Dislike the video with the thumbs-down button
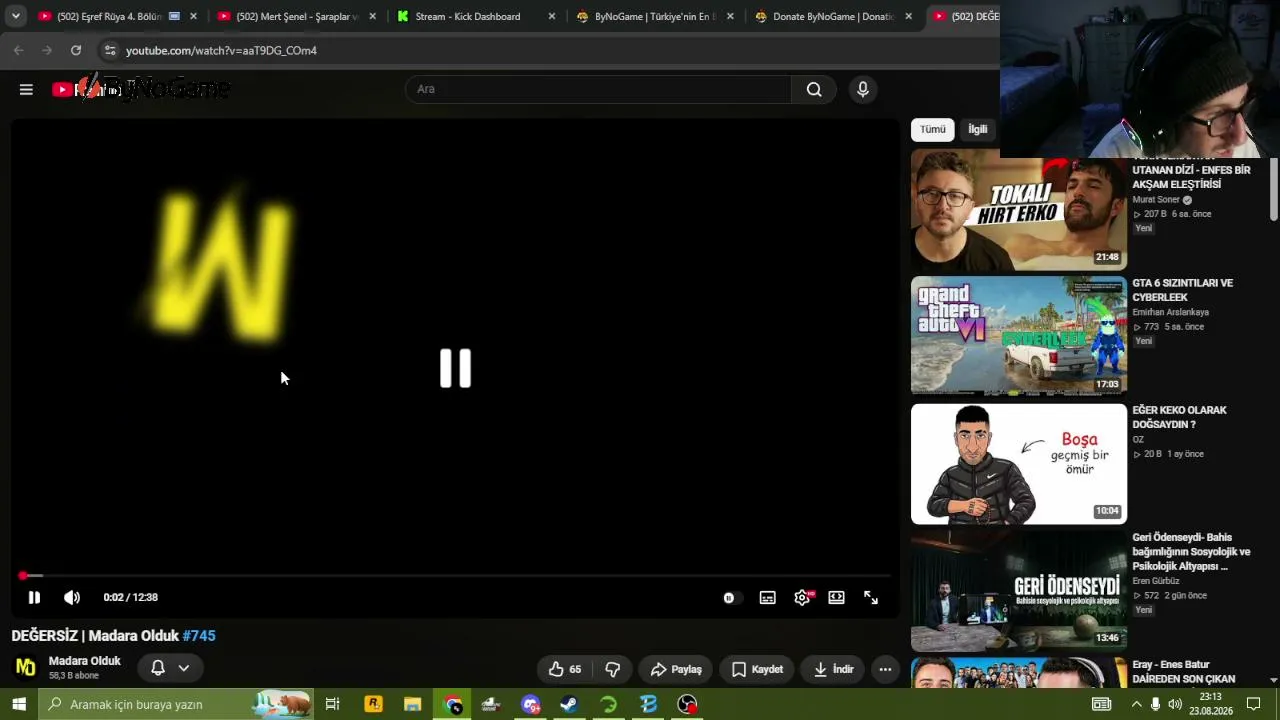This screenshot has width=1280, height=720. click(613, 669)
